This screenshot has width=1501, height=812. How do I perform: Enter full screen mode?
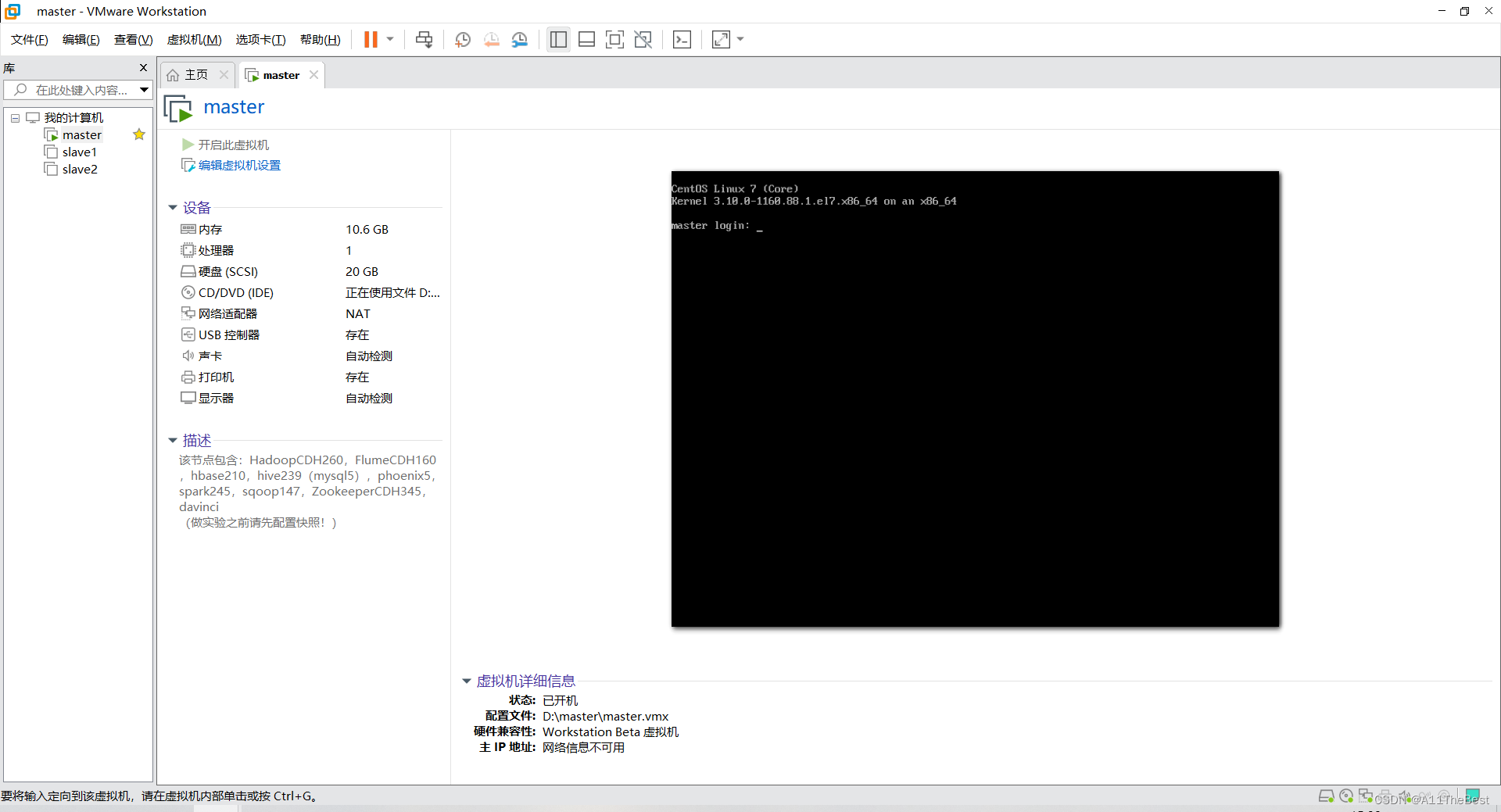pos(614,39)
